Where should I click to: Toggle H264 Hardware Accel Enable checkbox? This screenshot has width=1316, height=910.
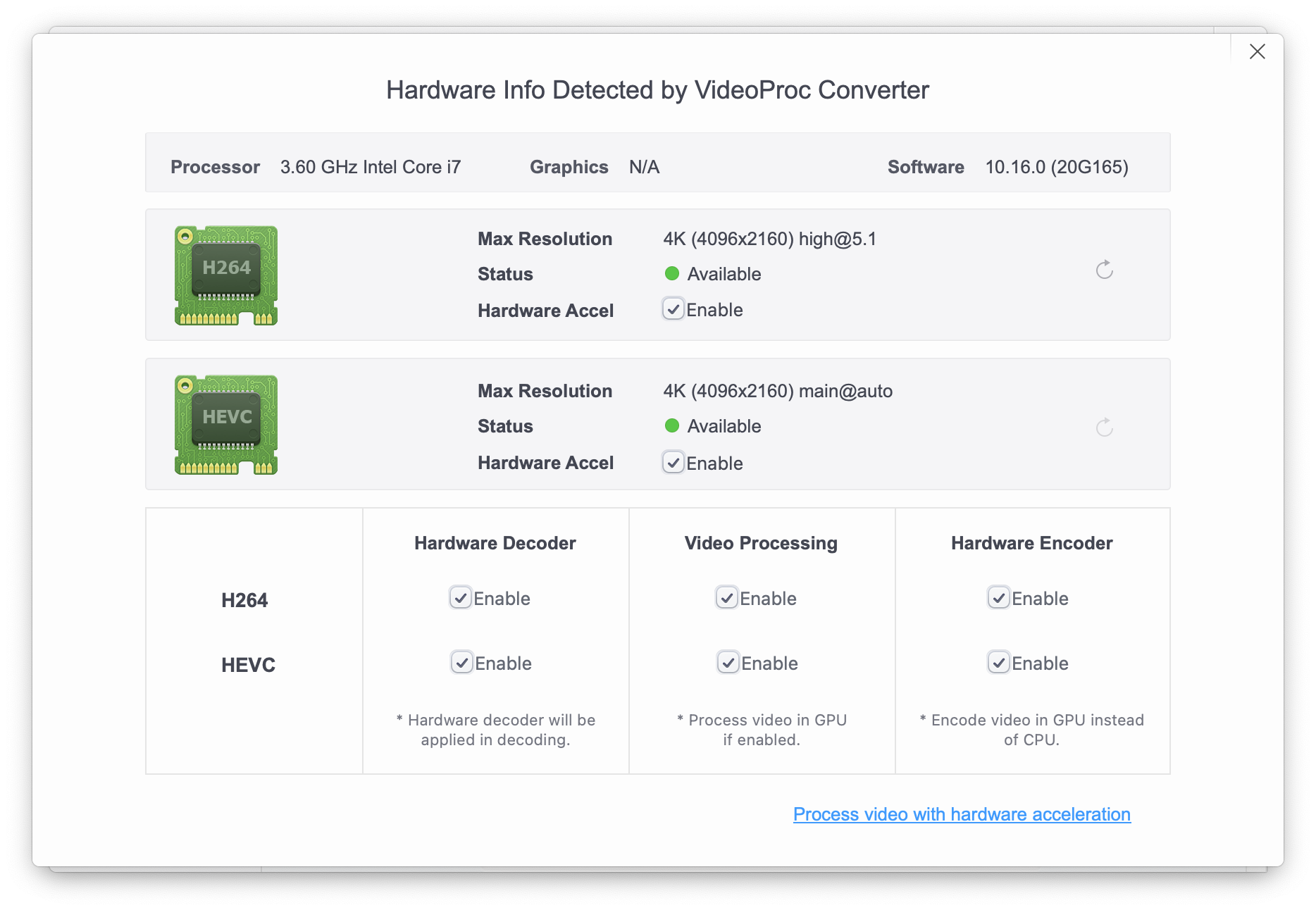(x=673, y=309)
